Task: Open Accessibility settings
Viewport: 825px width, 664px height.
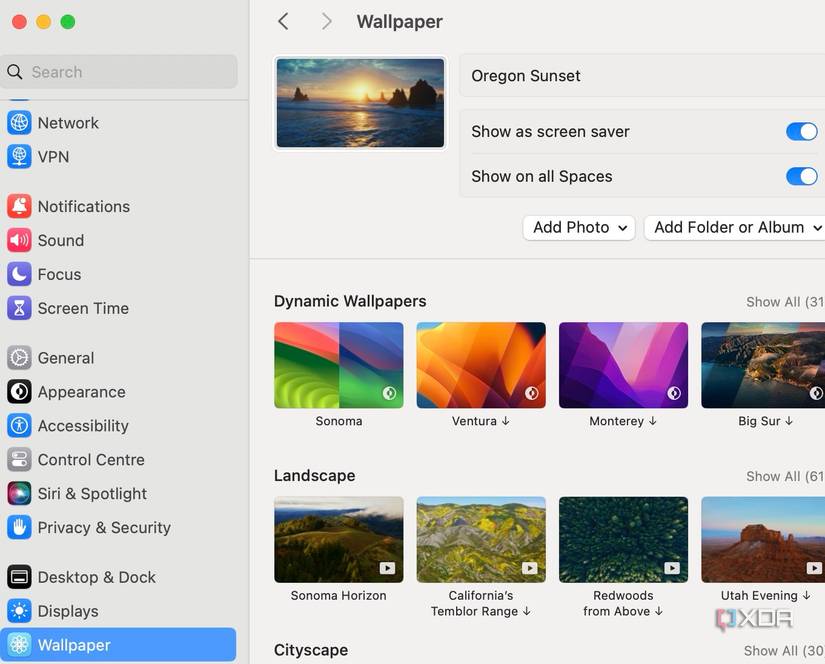Action: (82, 425)
